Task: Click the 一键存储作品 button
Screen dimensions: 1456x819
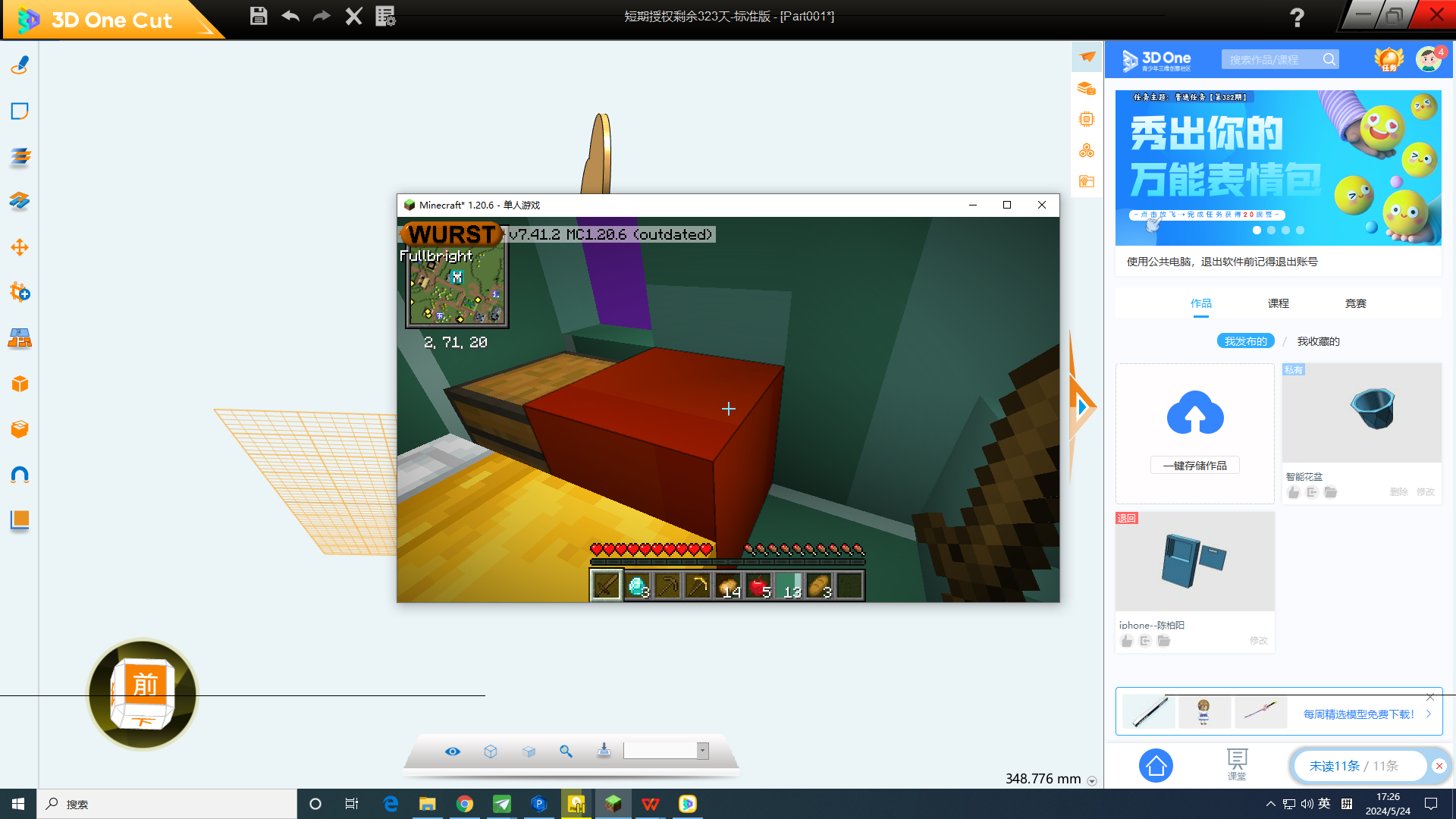Action: (x=1194, y=465)
